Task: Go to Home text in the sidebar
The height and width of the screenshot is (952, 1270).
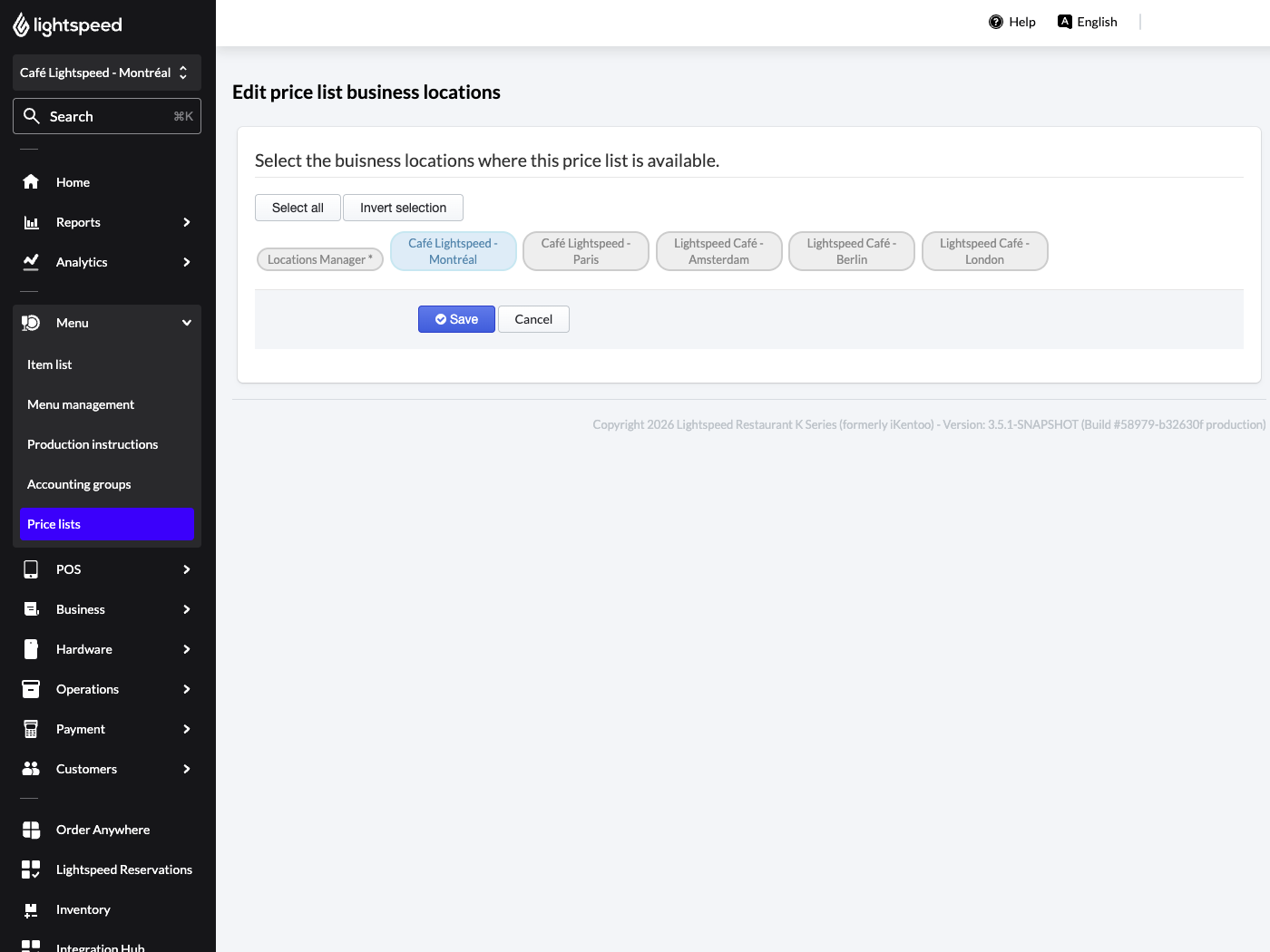Action: pos(73,182)
